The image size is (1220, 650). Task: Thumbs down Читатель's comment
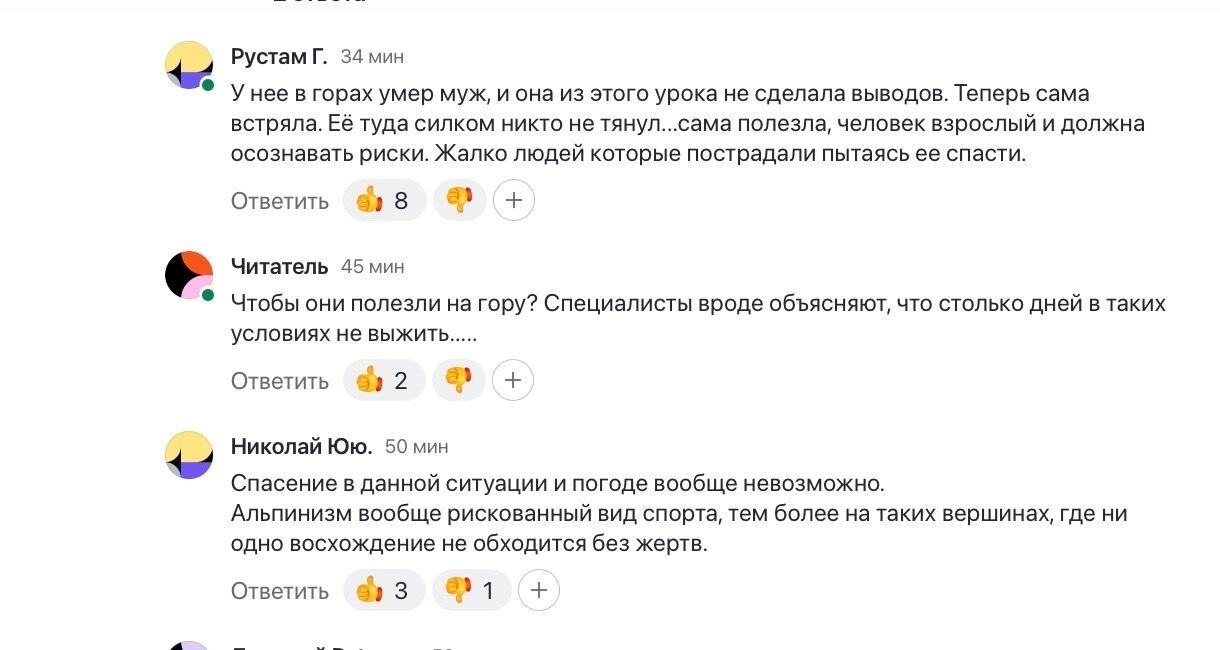(x=459, y=381)
